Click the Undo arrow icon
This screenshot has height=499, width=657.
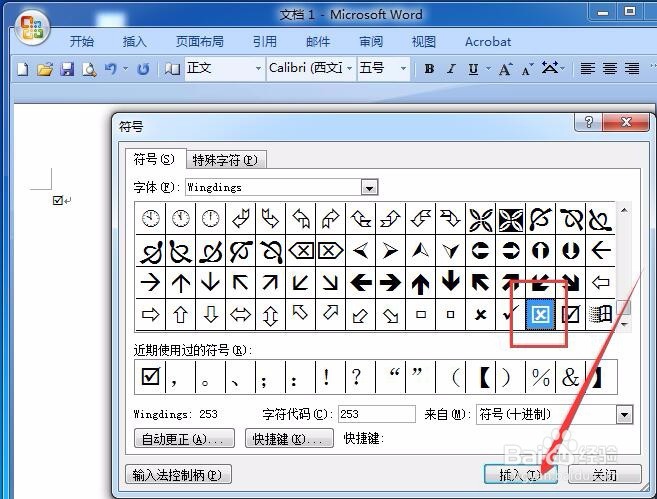pos(111,68)
